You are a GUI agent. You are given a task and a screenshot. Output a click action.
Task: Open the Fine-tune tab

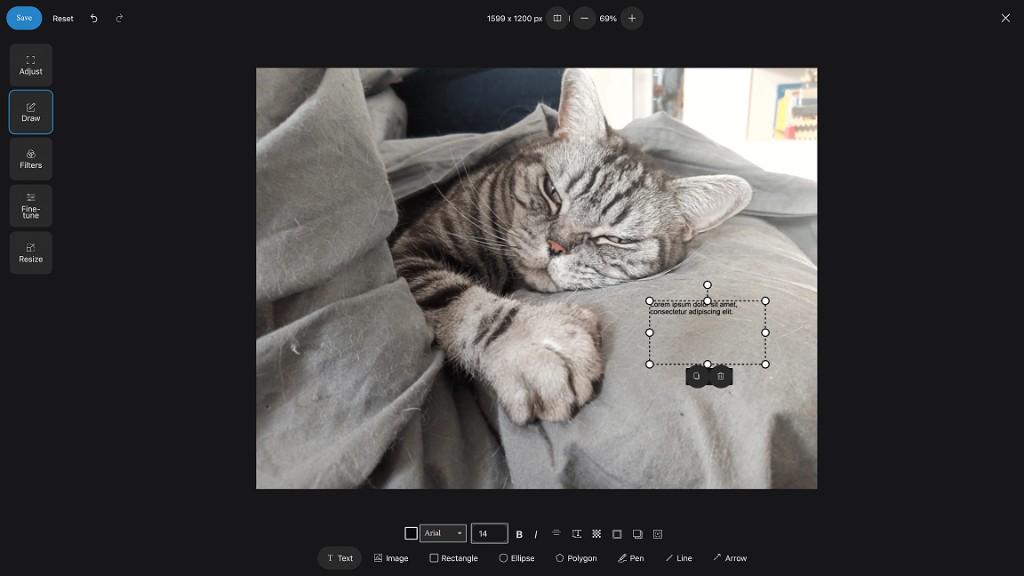click(31, 206)
